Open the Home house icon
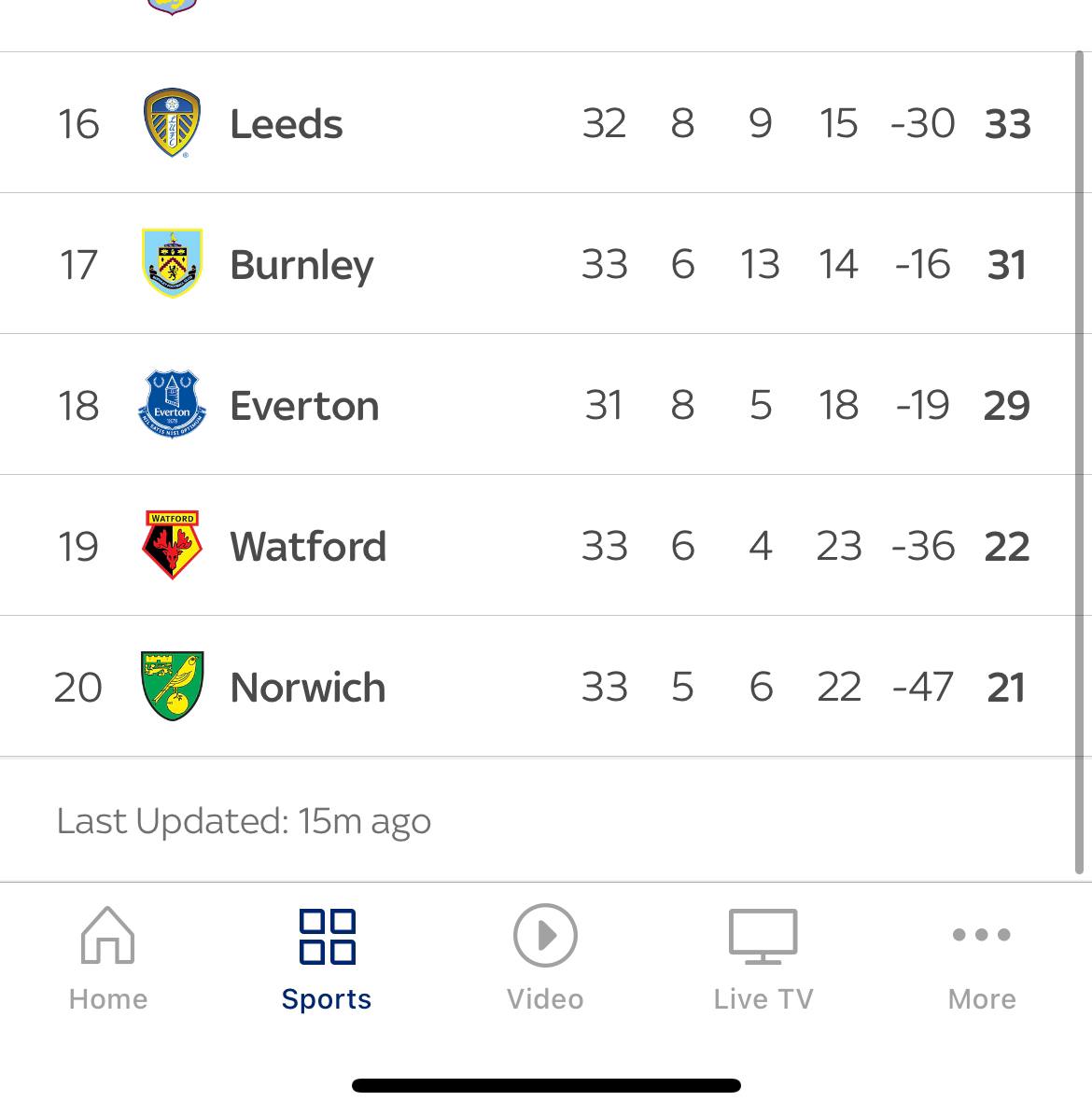The height and width of the screenshot is (1115, 1092). click(107, 935)
